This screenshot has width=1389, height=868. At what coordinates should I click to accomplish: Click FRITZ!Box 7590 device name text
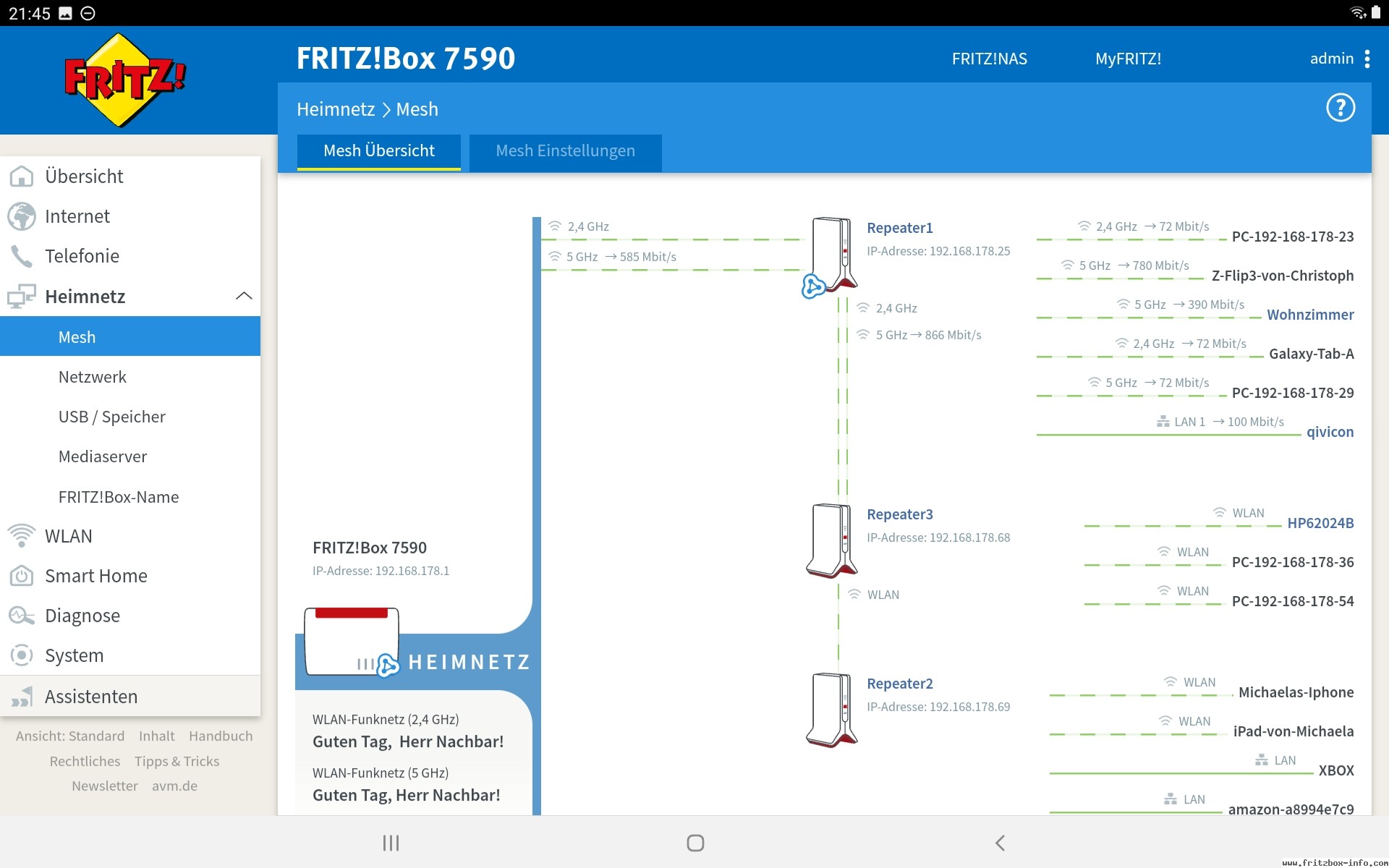click(x=370, y=548)
